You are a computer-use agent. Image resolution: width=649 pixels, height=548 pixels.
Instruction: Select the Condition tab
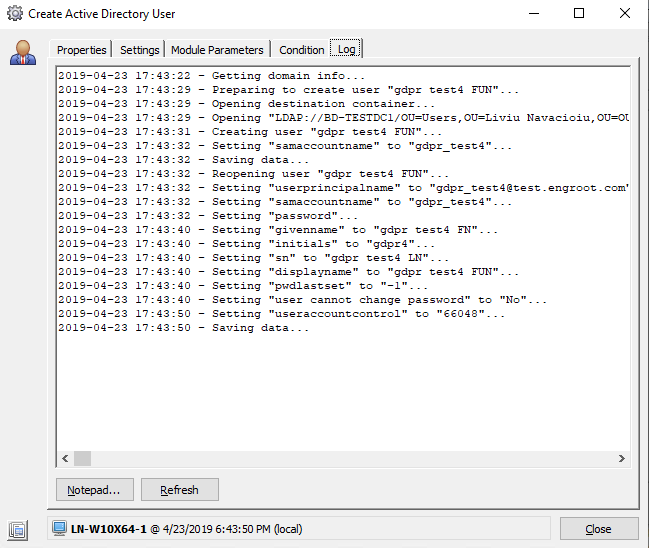click(301, 50)
